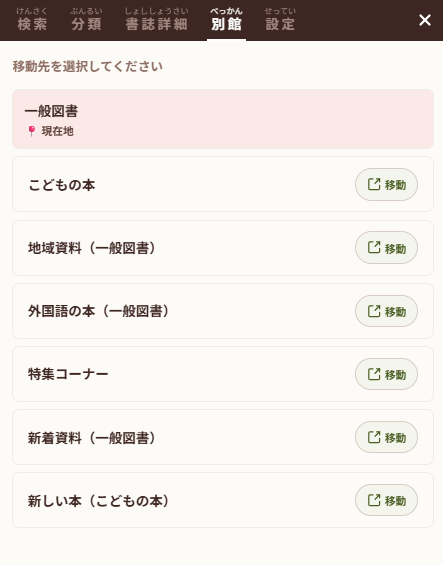Viewport: 443px width, 565px height.
Task: Switch to the 検索 tab
Action: tap(32, 20)
